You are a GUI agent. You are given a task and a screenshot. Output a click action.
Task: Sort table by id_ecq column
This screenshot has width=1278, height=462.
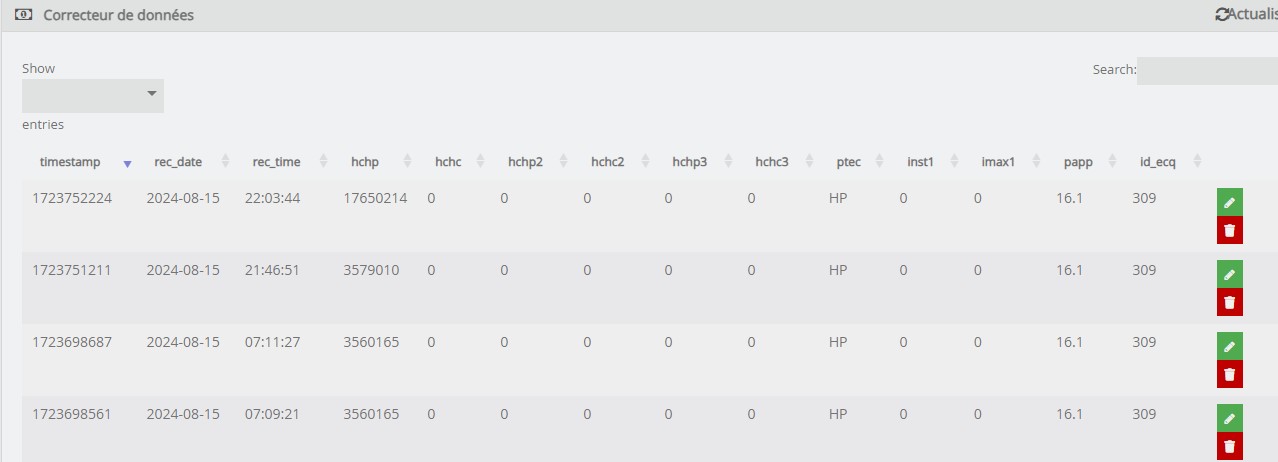pos(1158,162)
